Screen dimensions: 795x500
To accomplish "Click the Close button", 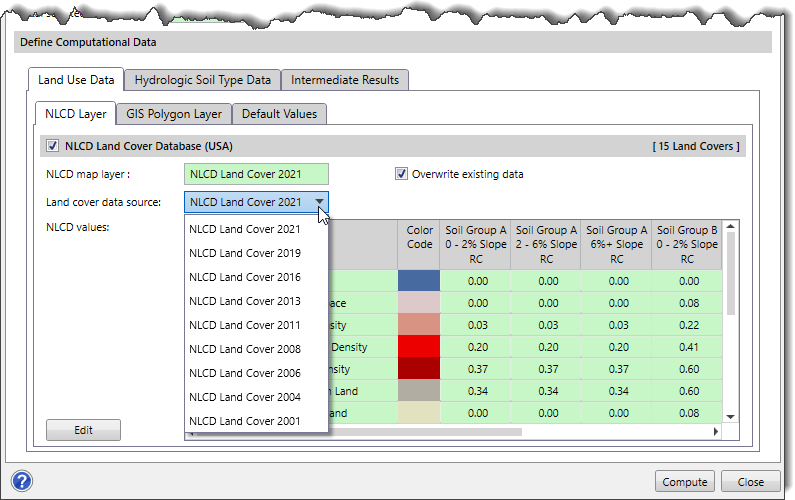I will [750, 482].
